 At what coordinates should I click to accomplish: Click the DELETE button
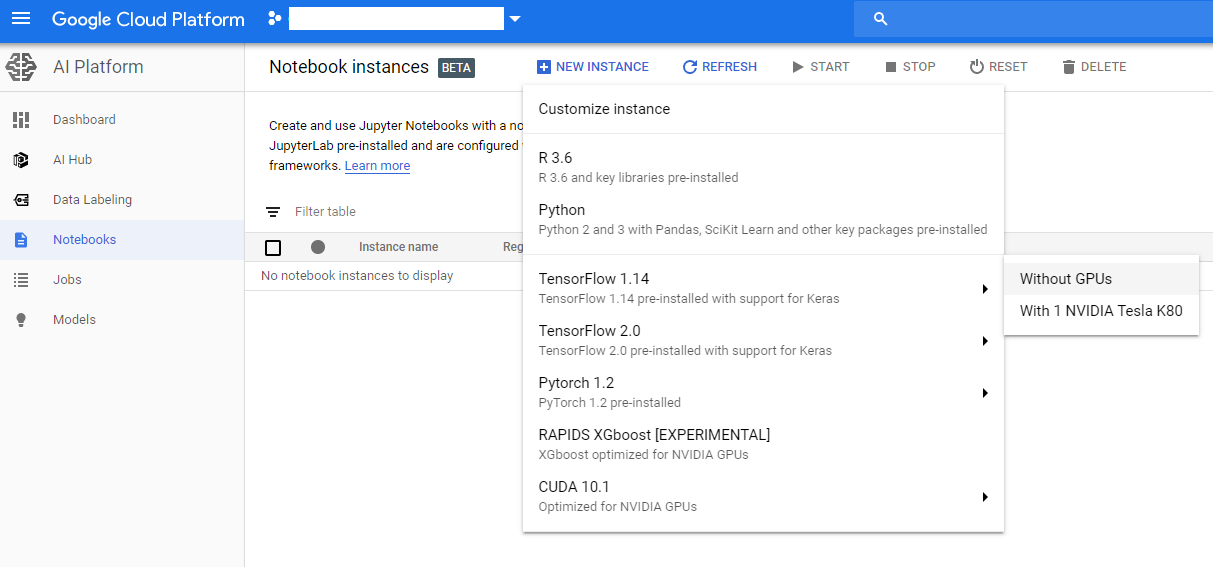click(x=1094, y=67)
